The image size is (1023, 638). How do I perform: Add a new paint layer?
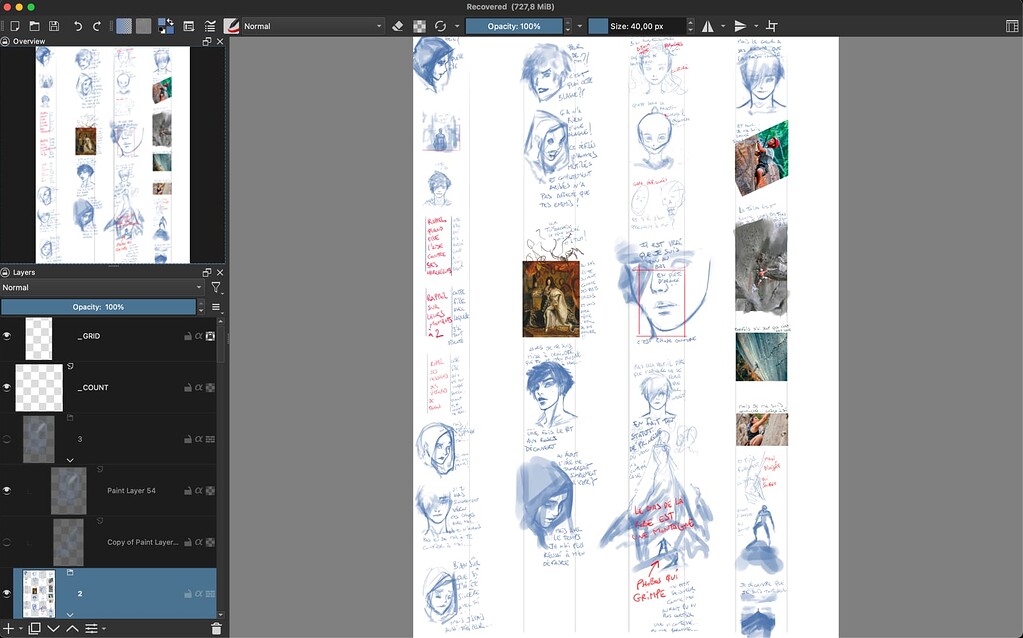(x=8, y=628)
